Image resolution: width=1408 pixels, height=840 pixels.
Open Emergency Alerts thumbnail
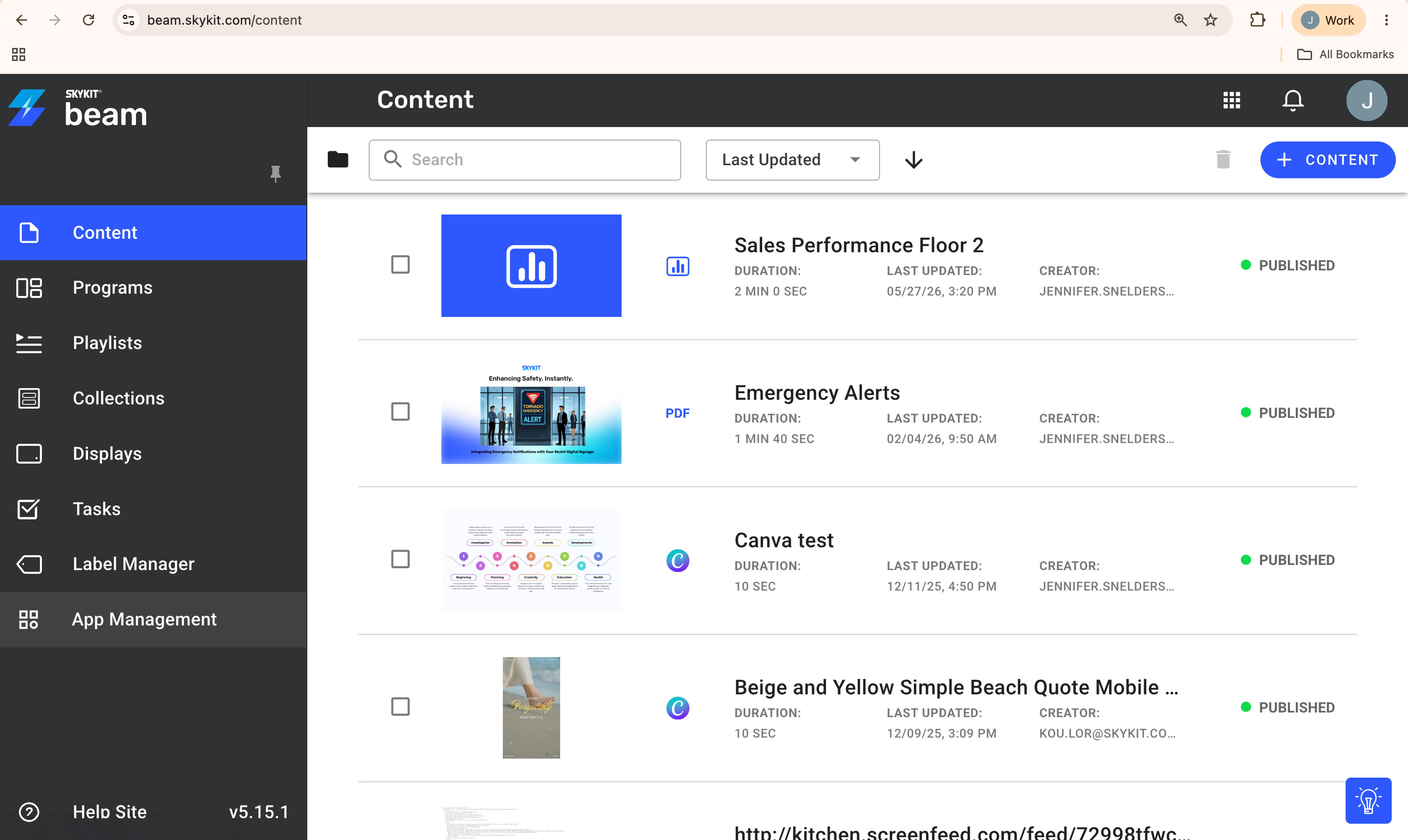tap(531, 413)
